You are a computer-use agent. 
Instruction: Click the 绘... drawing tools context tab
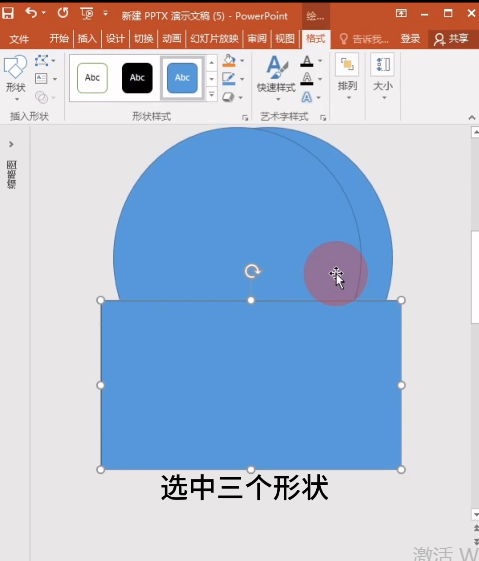tap(316, 16)
